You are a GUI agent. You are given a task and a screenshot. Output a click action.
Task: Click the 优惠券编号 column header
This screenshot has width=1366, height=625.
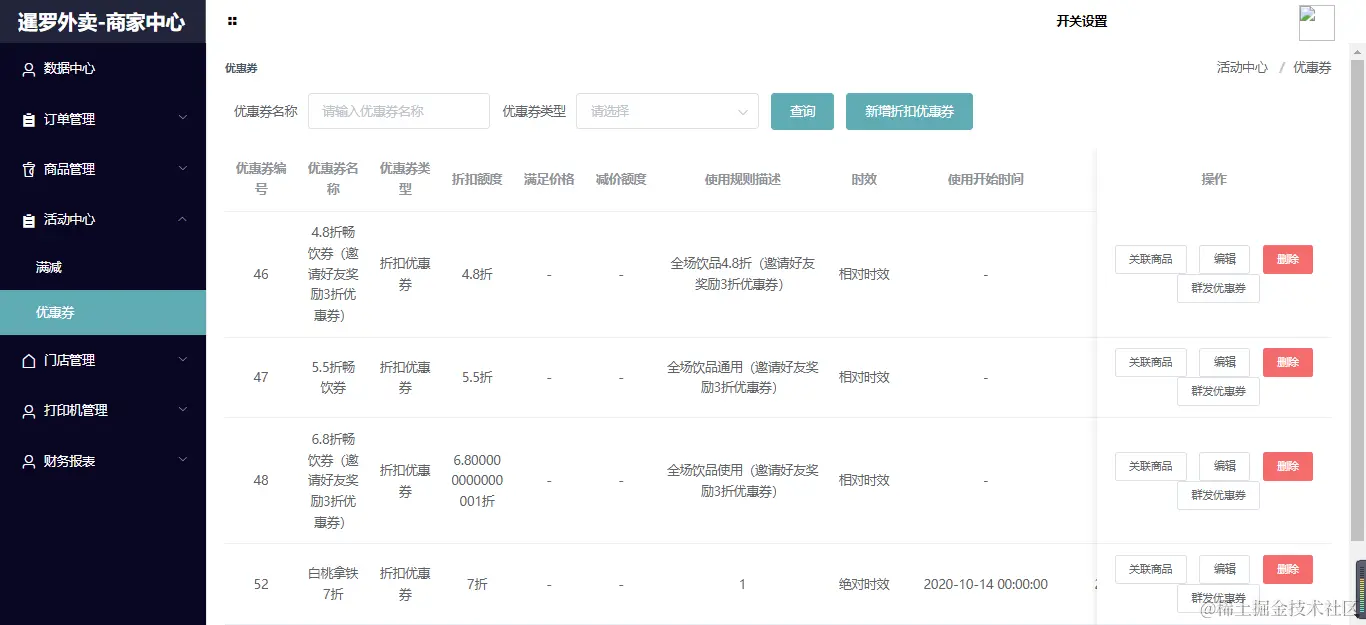click(261, 179)
